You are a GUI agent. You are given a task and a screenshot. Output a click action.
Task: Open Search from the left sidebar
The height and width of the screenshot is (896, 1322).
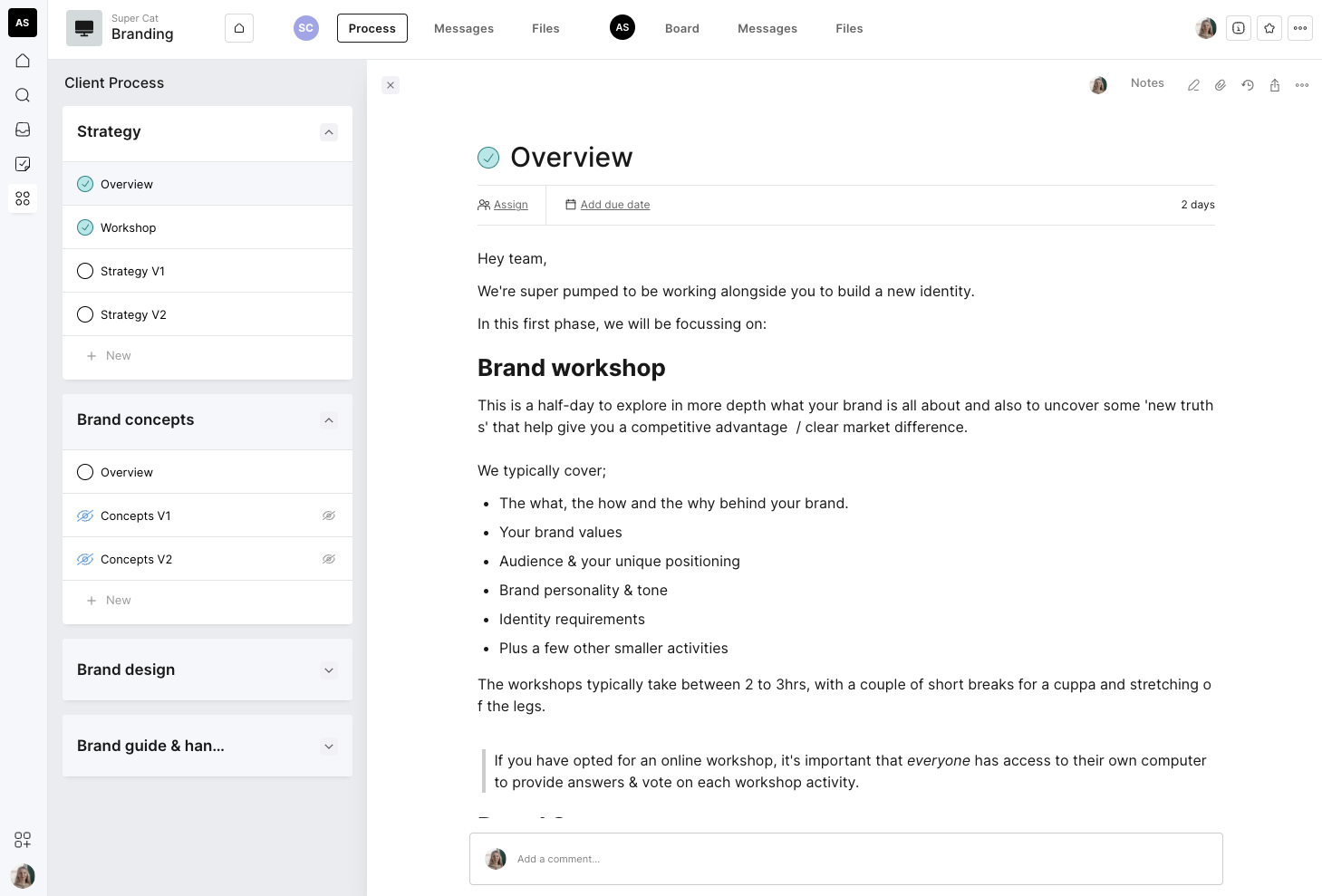[23, 95]
